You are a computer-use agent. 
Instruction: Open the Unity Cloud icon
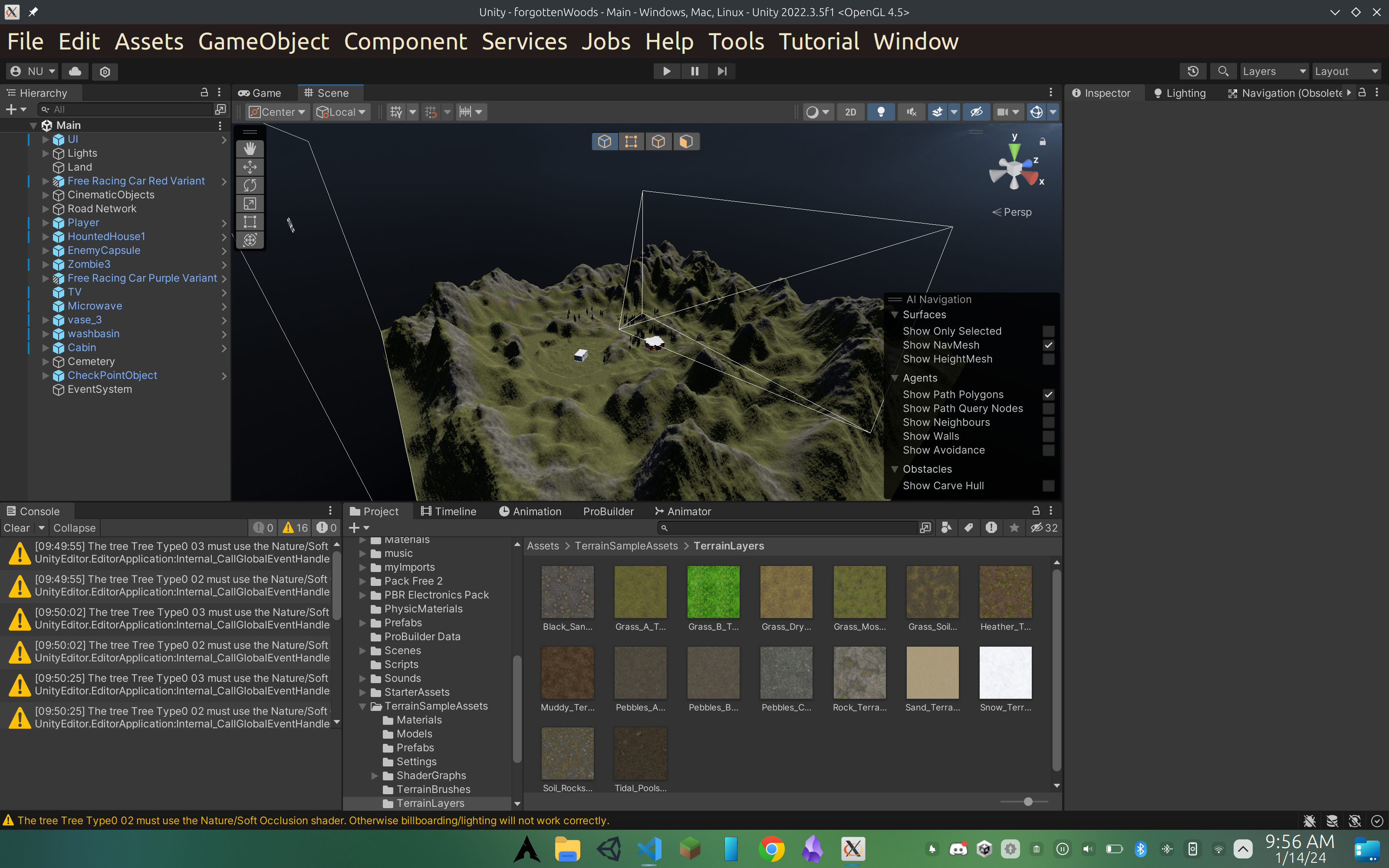(x=75, y=71)
